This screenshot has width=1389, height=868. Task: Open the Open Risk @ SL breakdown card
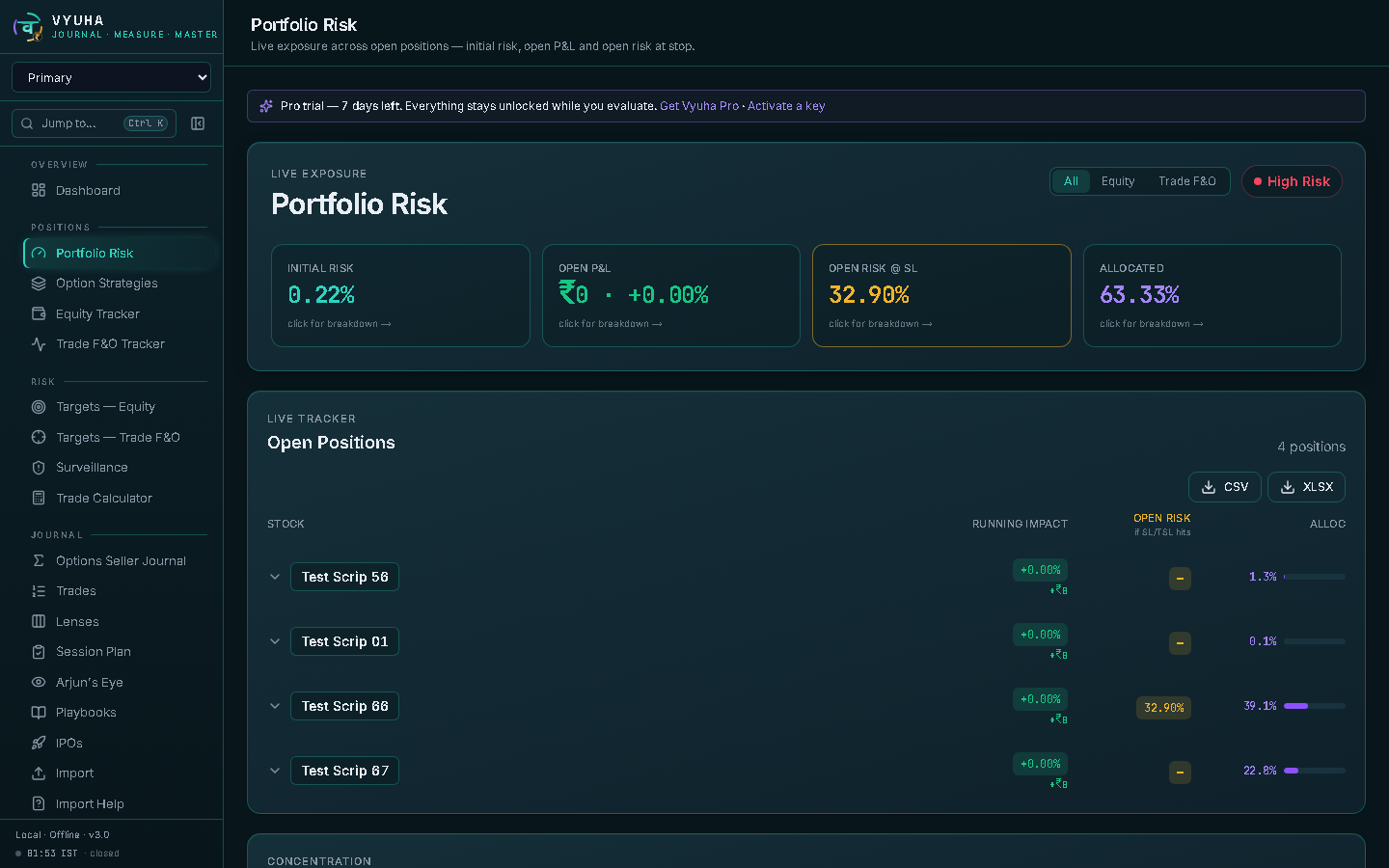941,295
